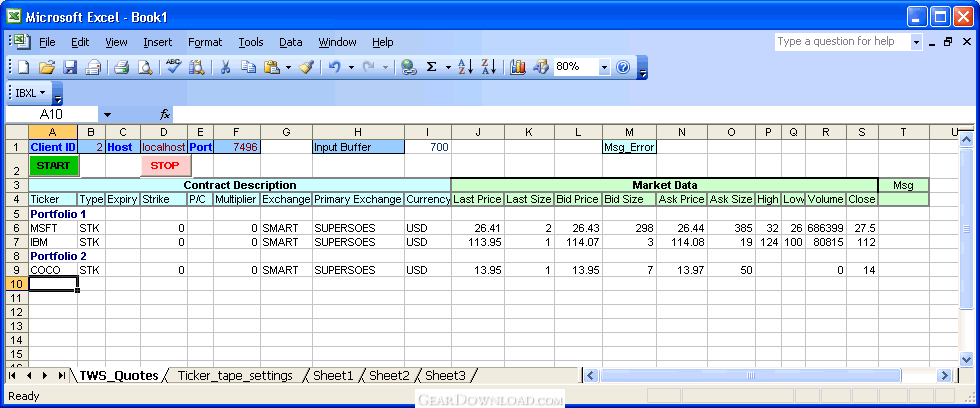Open the Insert menu
This screenshot has height=408, width=980.
pos(158,42)
